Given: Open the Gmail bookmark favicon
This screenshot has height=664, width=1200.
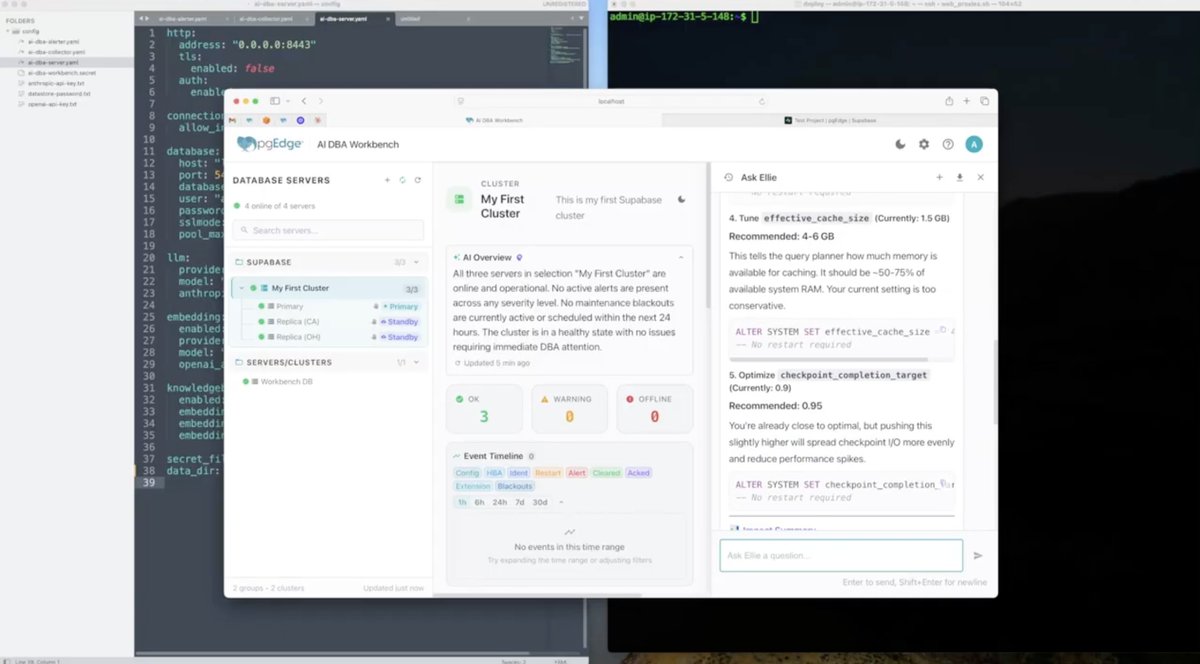Looking at the screenshot, I should 234,120.
